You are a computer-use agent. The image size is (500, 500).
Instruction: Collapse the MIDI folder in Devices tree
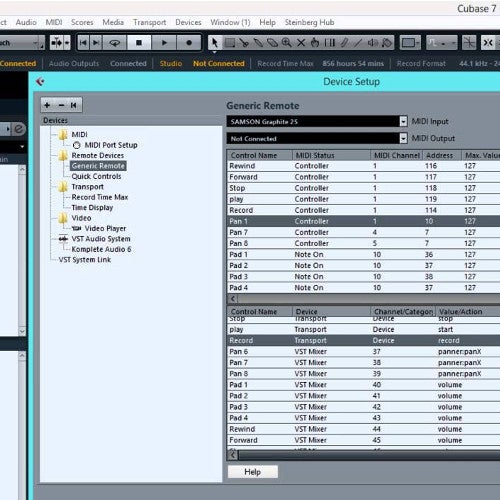pyautogui.click(x=63, y=134)
